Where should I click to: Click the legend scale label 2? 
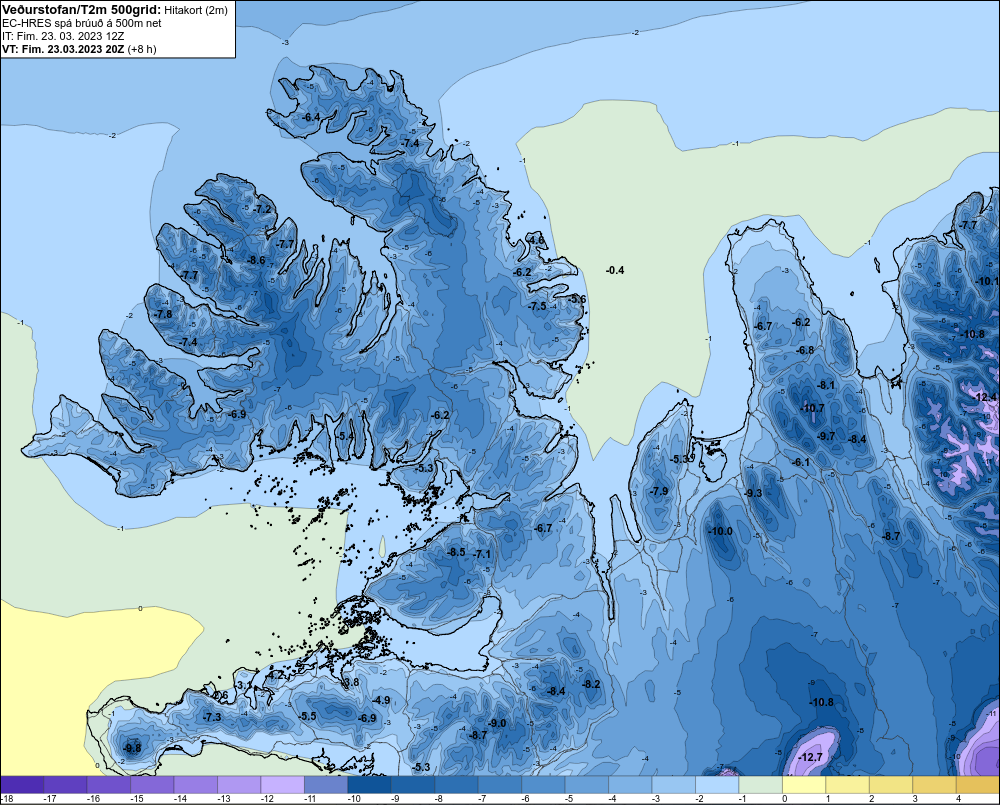pyautogui.click(x=871, y=799)
